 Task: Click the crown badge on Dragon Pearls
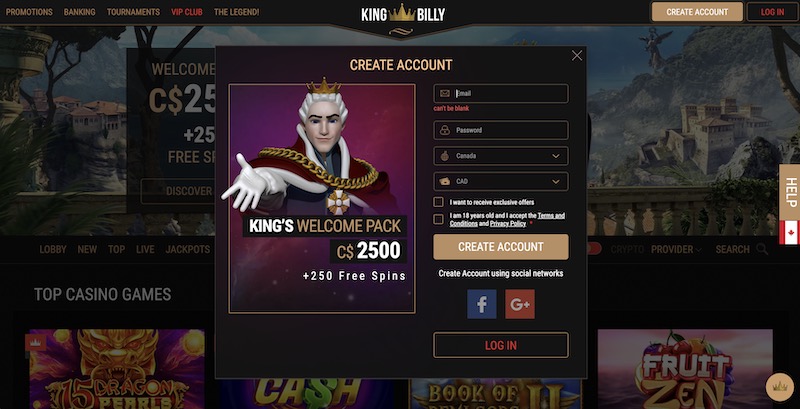(36, 343)
